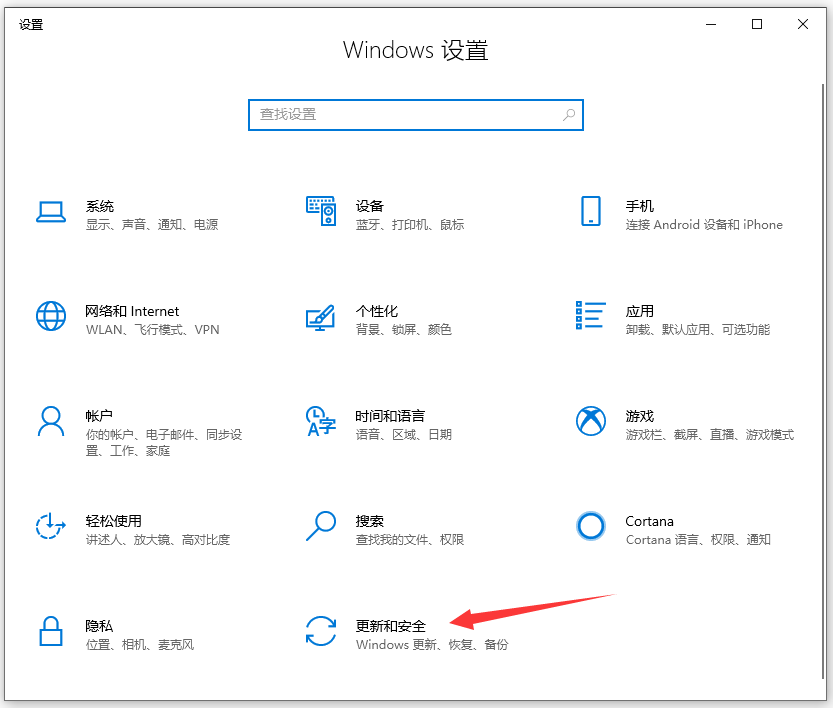This screenshot has width=833, height=708.
Task: Click the Cortana title text
Action: pyautogui.click(x=649, y=521)
